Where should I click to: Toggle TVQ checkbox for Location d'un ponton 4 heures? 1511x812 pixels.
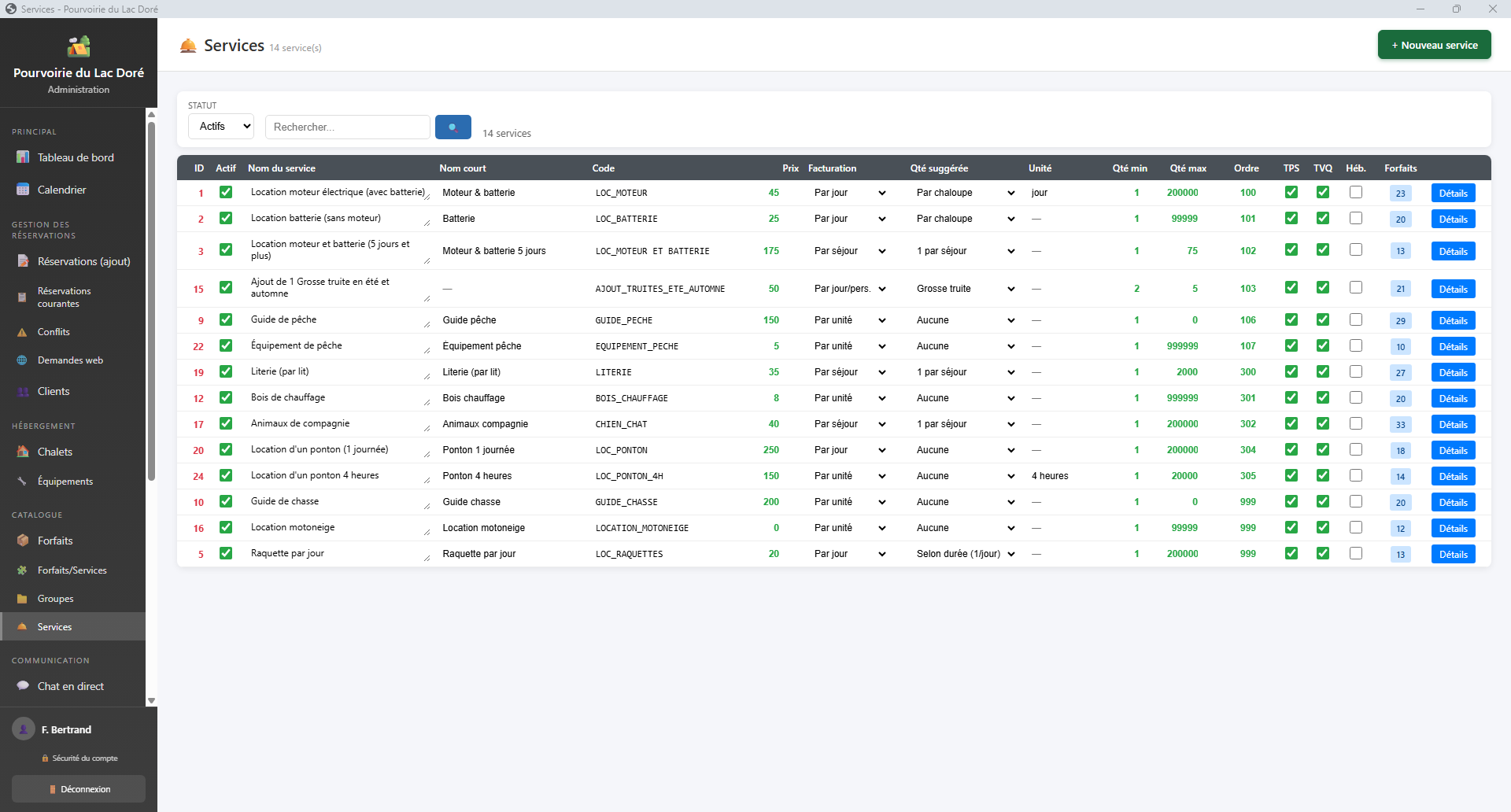tap(1323, 475)
